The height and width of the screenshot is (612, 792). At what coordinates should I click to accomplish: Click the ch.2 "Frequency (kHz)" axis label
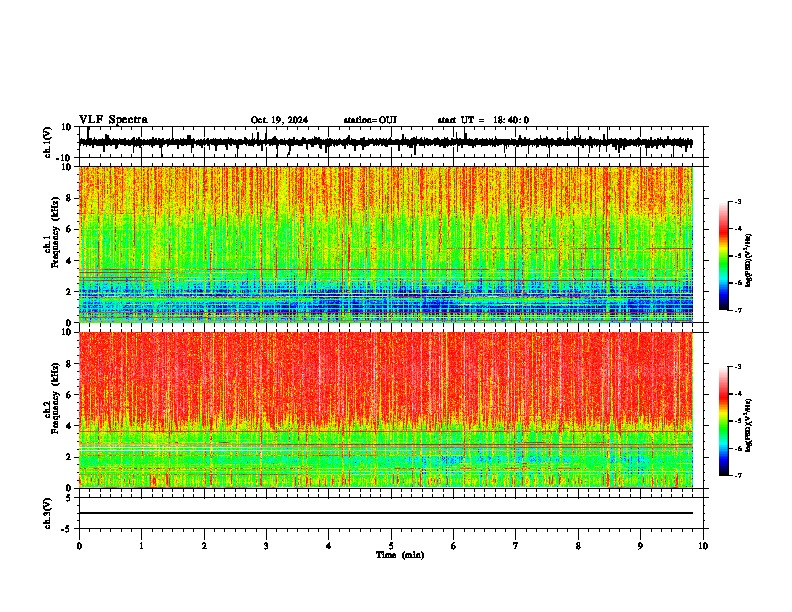coord(54,398)
